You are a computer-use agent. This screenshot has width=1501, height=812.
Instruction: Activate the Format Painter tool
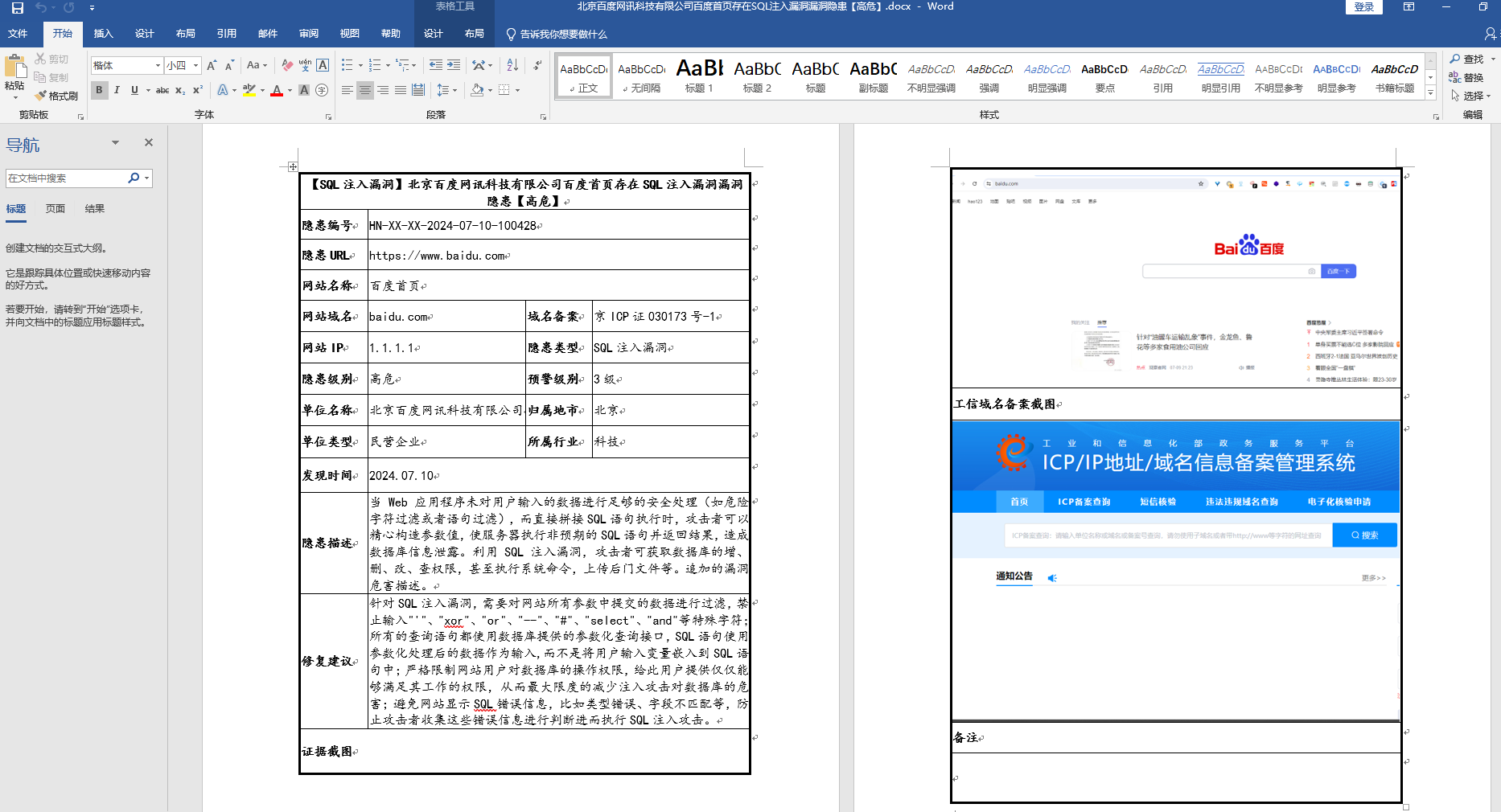56,96
